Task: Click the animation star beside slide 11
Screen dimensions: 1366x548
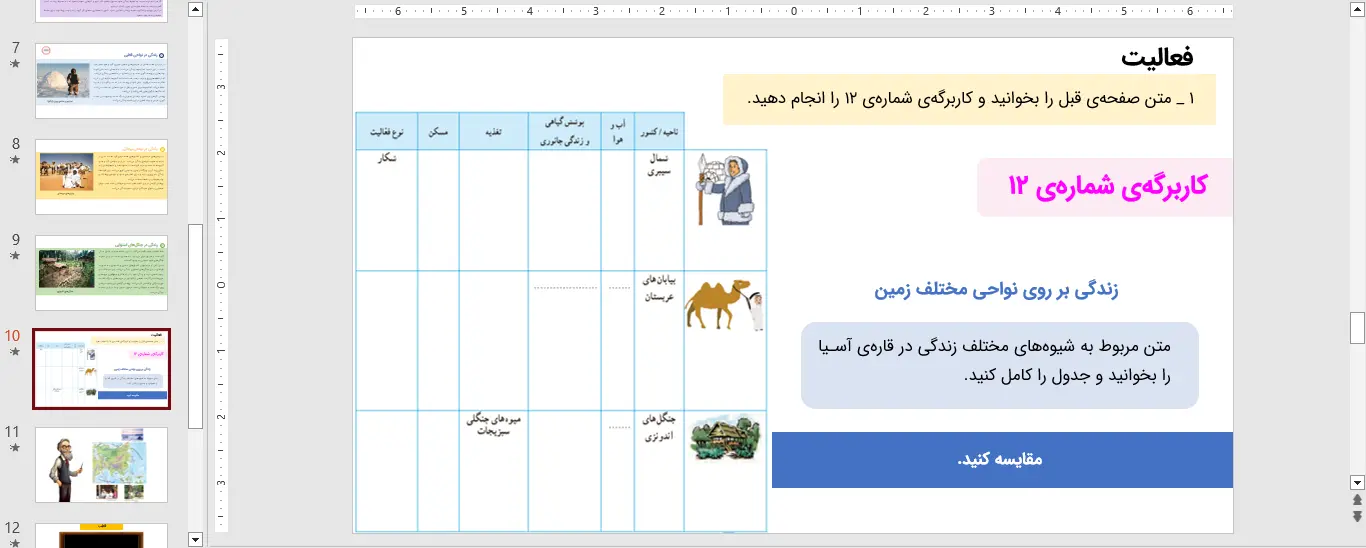Action: (15, 448)
